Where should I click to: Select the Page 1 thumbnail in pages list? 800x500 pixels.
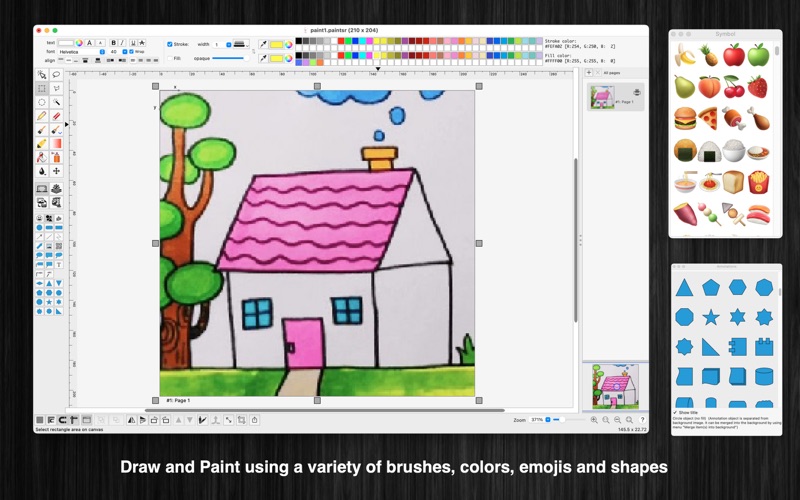click(615, 97)
